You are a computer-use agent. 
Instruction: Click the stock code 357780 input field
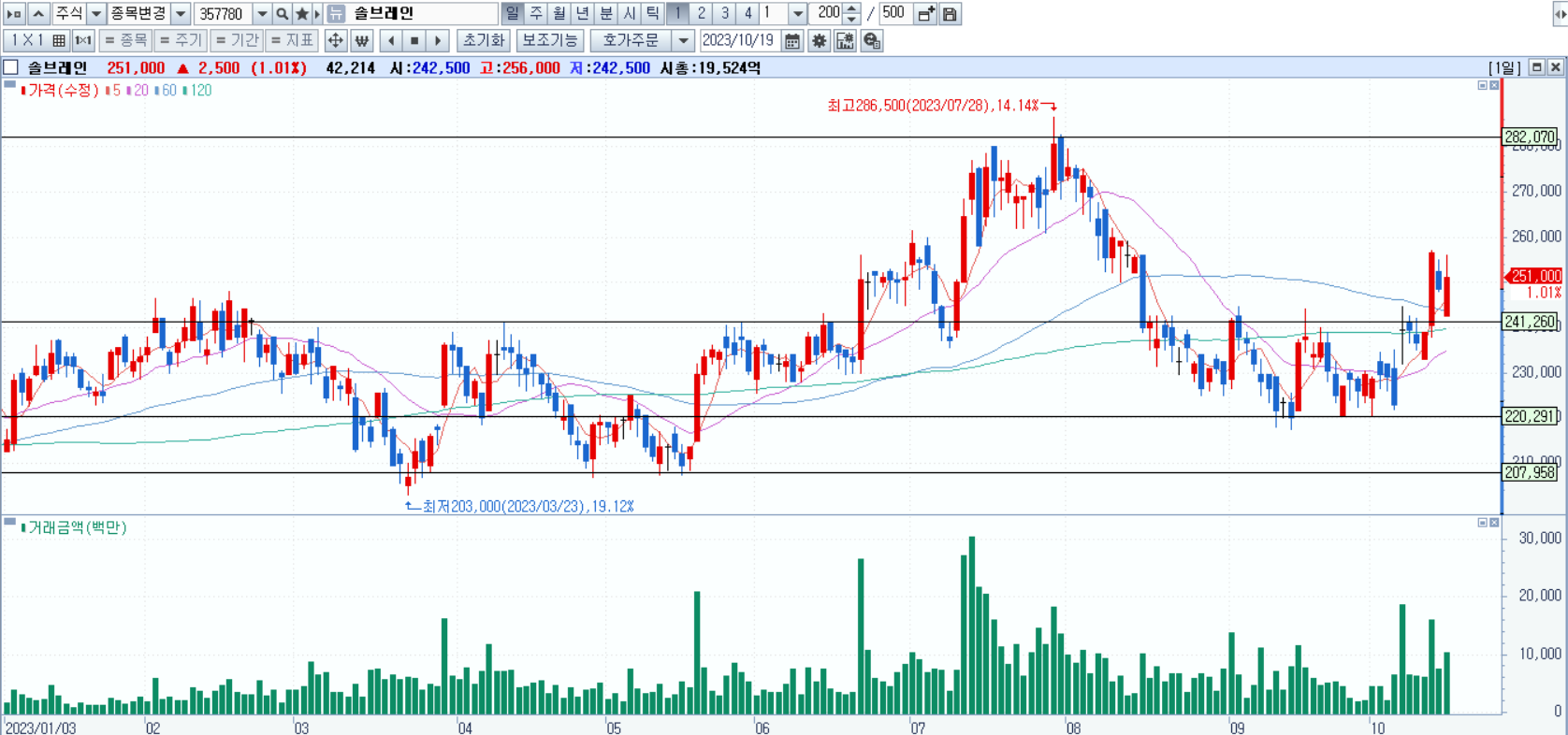[x=224, y=14]
